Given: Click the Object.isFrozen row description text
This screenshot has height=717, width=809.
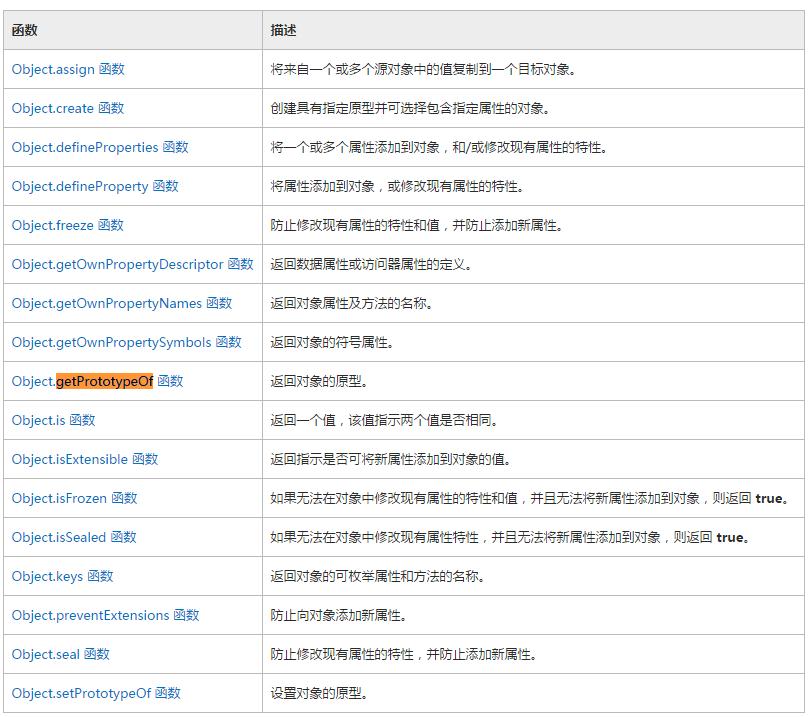Looking at the screenshot, I should [529, 498].
